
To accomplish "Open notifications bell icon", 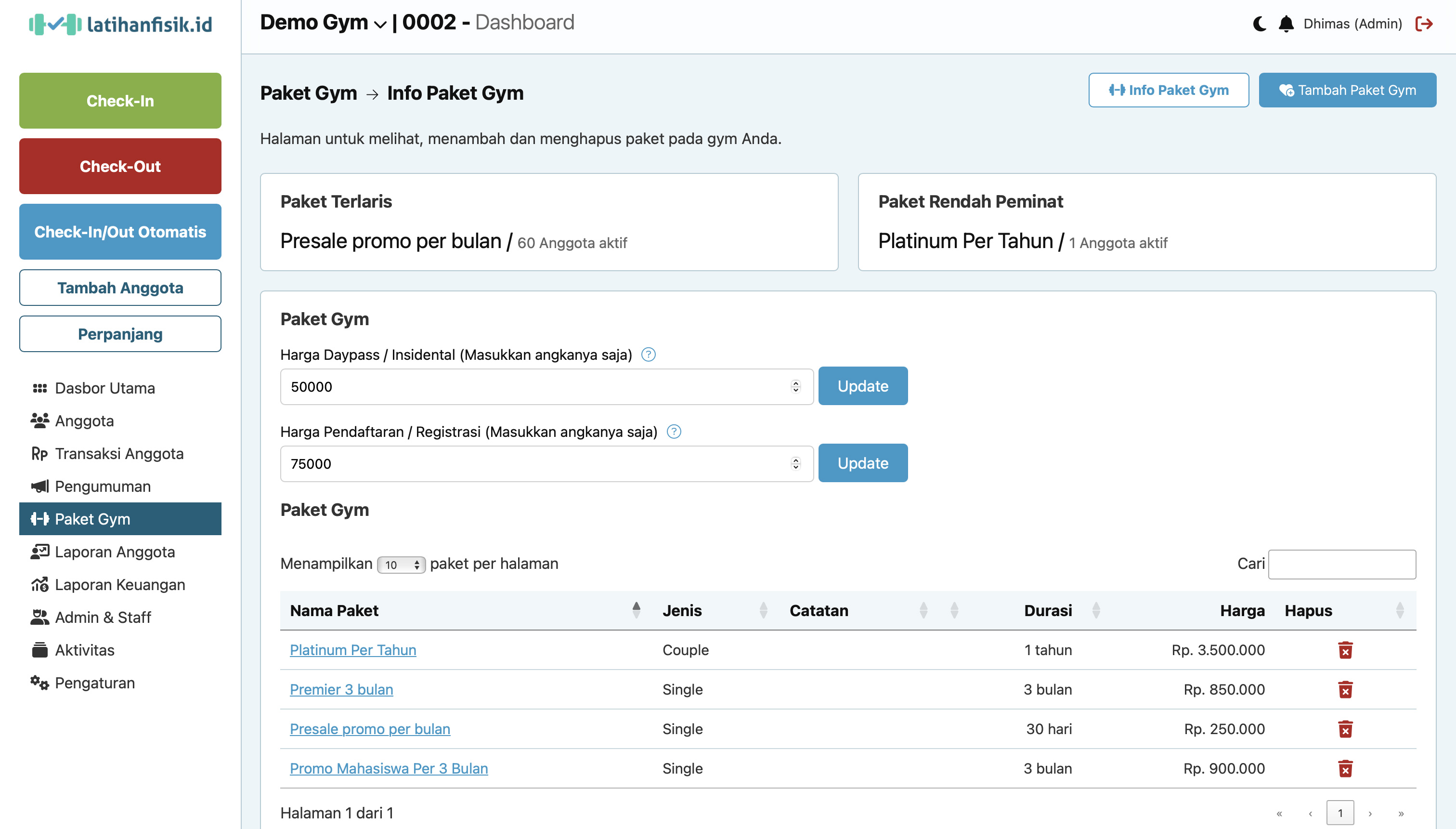I will pos(1286,24).
